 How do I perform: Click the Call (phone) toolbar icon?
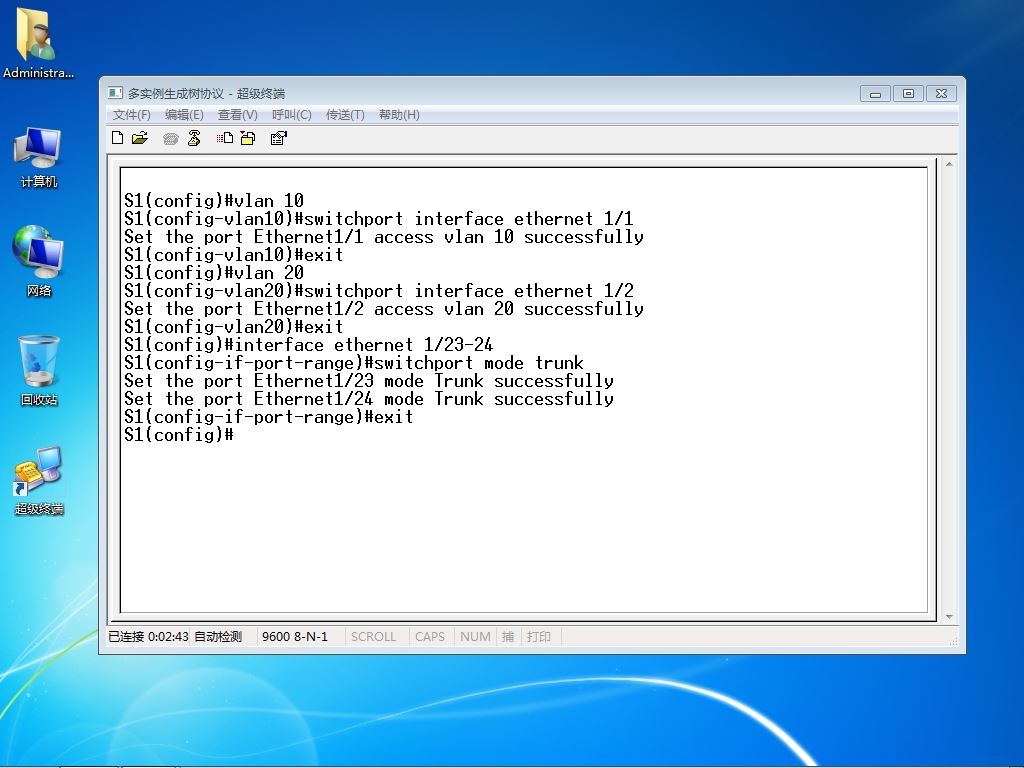tap(170, 138)
